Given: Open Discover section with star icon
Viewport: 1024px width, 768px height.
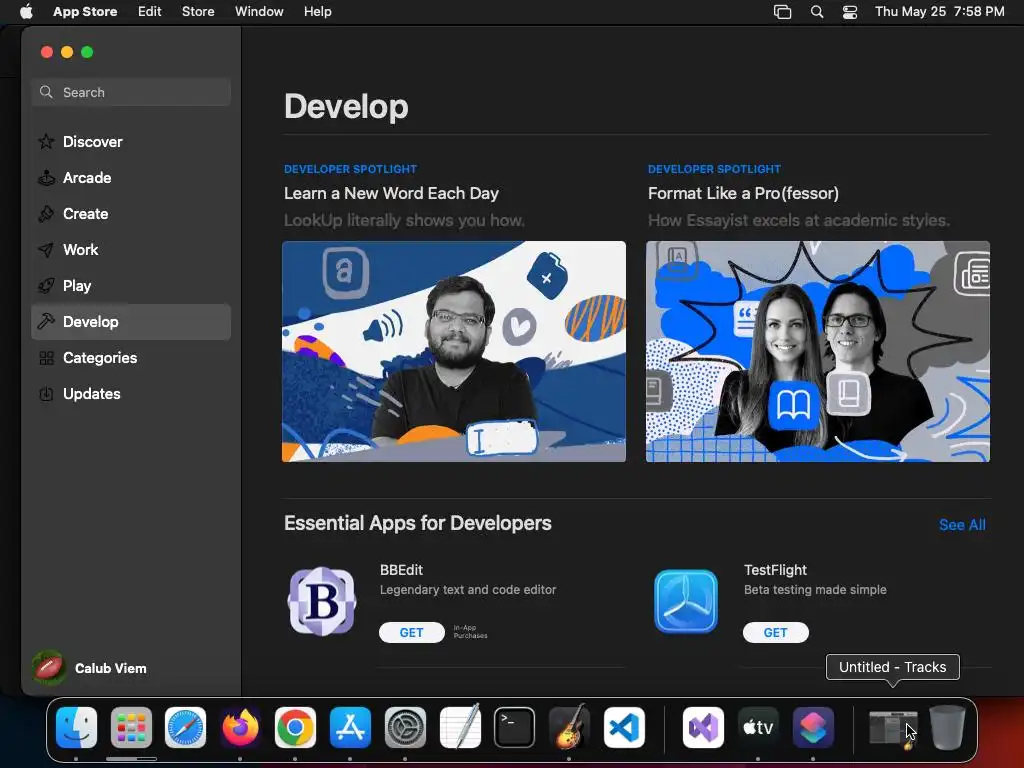Looking at the screenshot, I should tap(131, 142).
